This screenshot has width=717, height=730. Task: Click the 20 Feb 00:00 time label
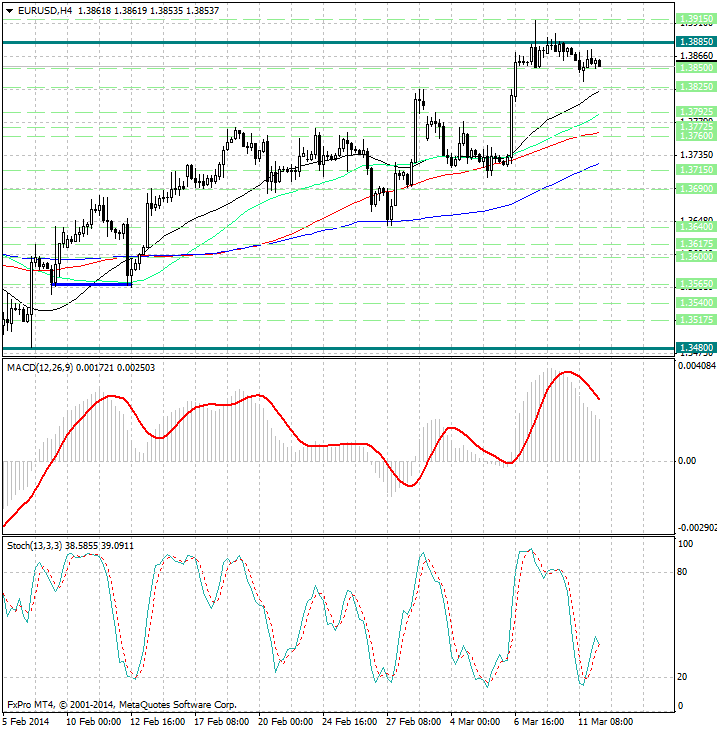click(285, 722)
